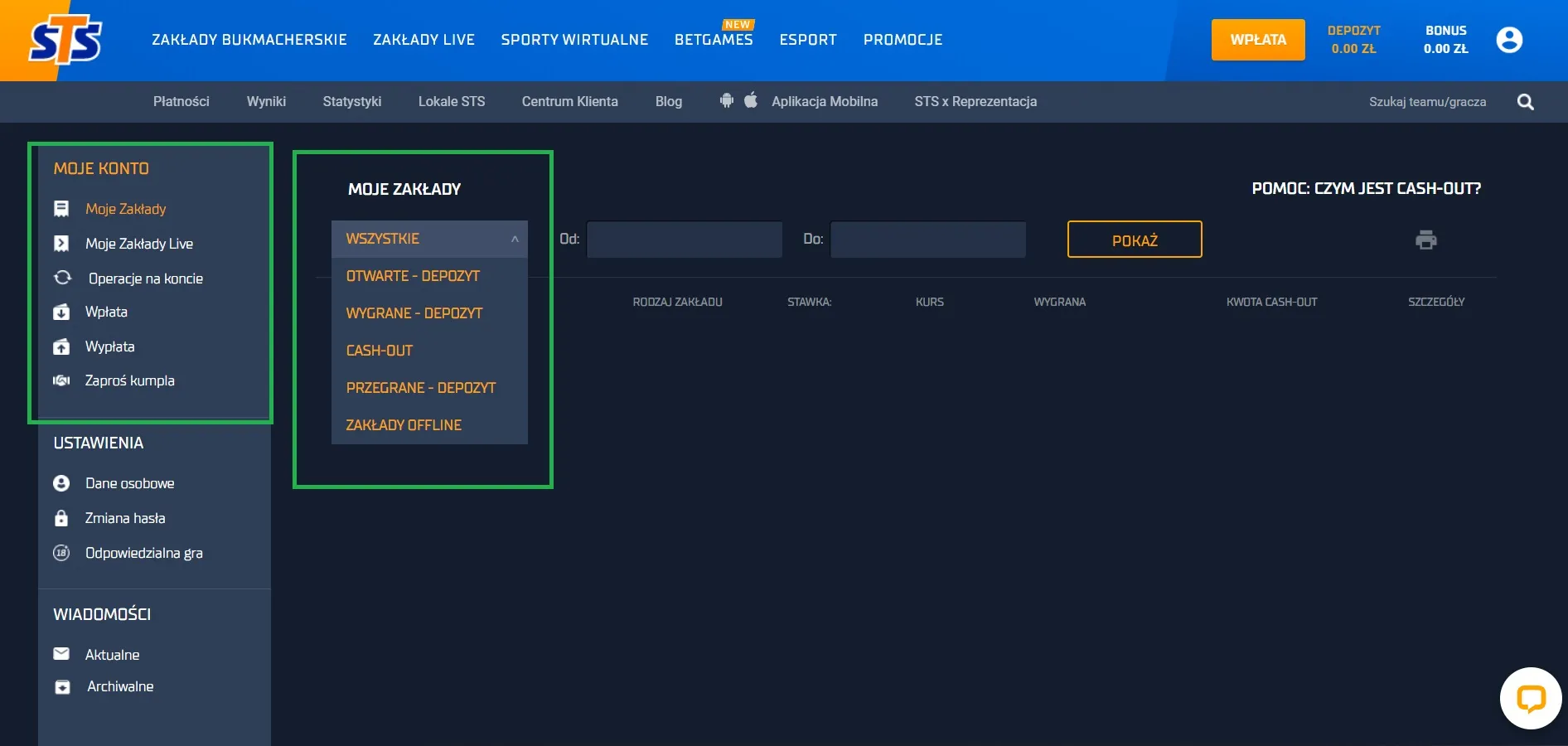The image size is (1568, 746).
Task: Open help: Czym jest Cash-out?
Action: click(1366, 188)
